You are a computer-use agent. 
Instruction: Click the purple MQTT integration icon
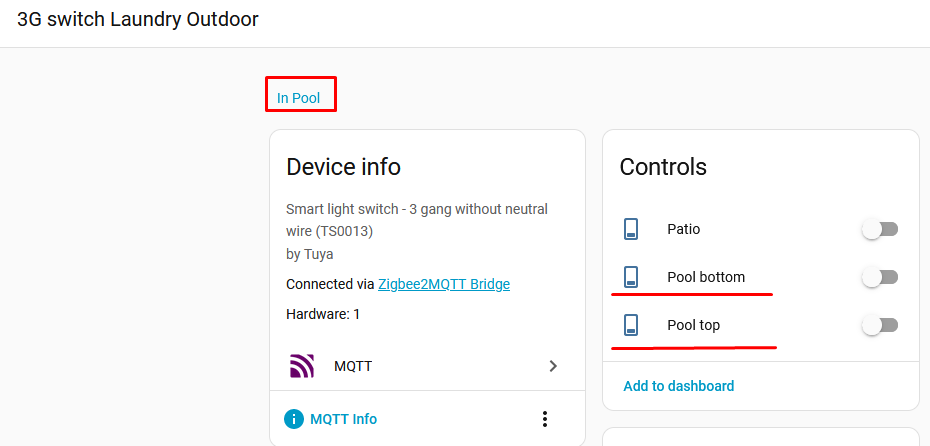click(302, 366)
